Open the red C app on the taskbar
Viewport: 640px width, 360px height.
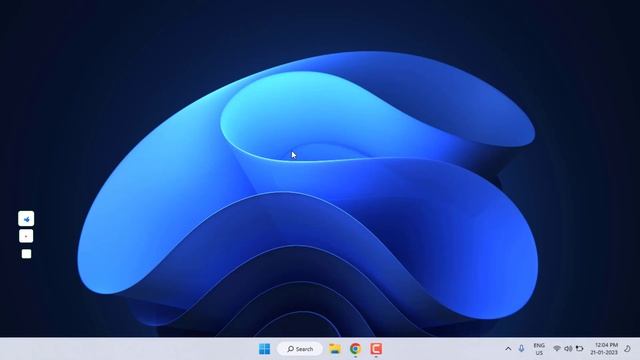(x=376, y=349)
